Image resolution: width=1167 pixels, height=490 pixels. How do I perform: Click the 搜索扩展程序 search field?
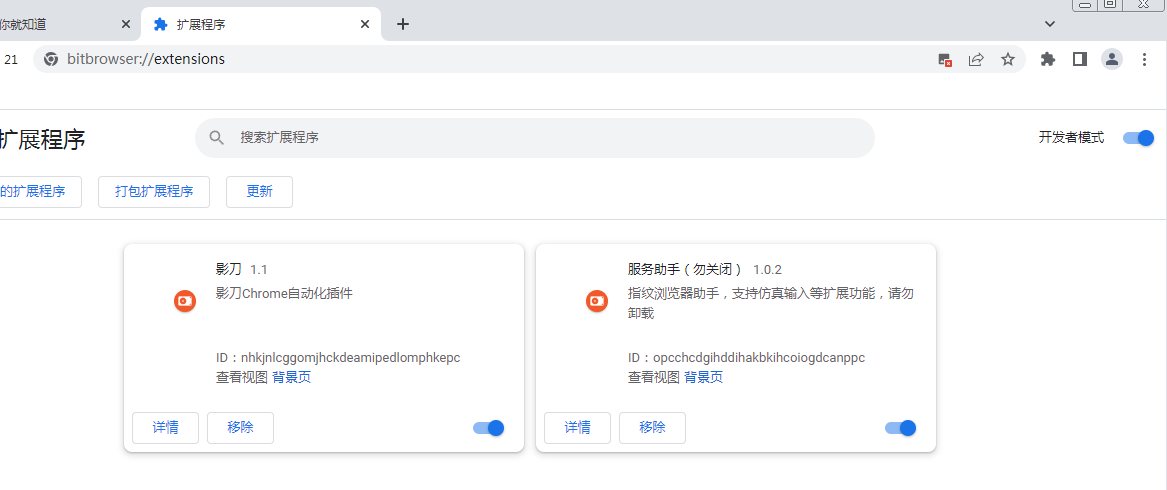(x=535, y=138)
